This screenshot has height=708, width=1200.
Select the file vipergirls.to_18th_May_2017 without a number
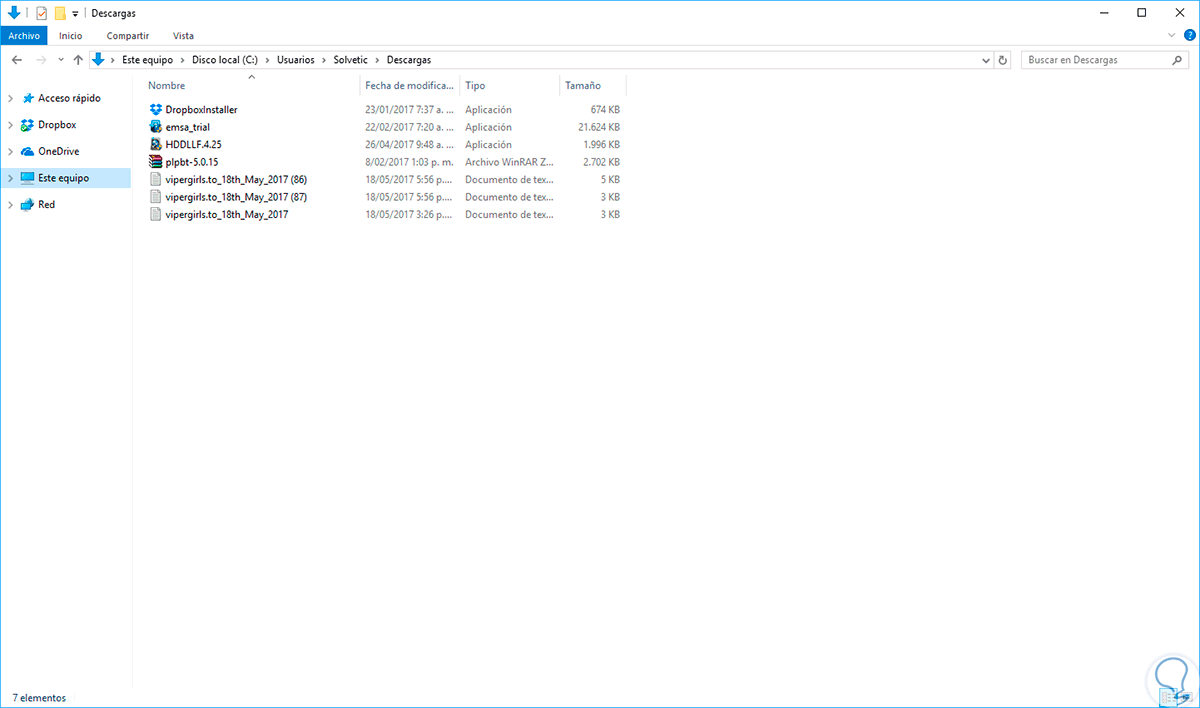(x=227, y=214)
